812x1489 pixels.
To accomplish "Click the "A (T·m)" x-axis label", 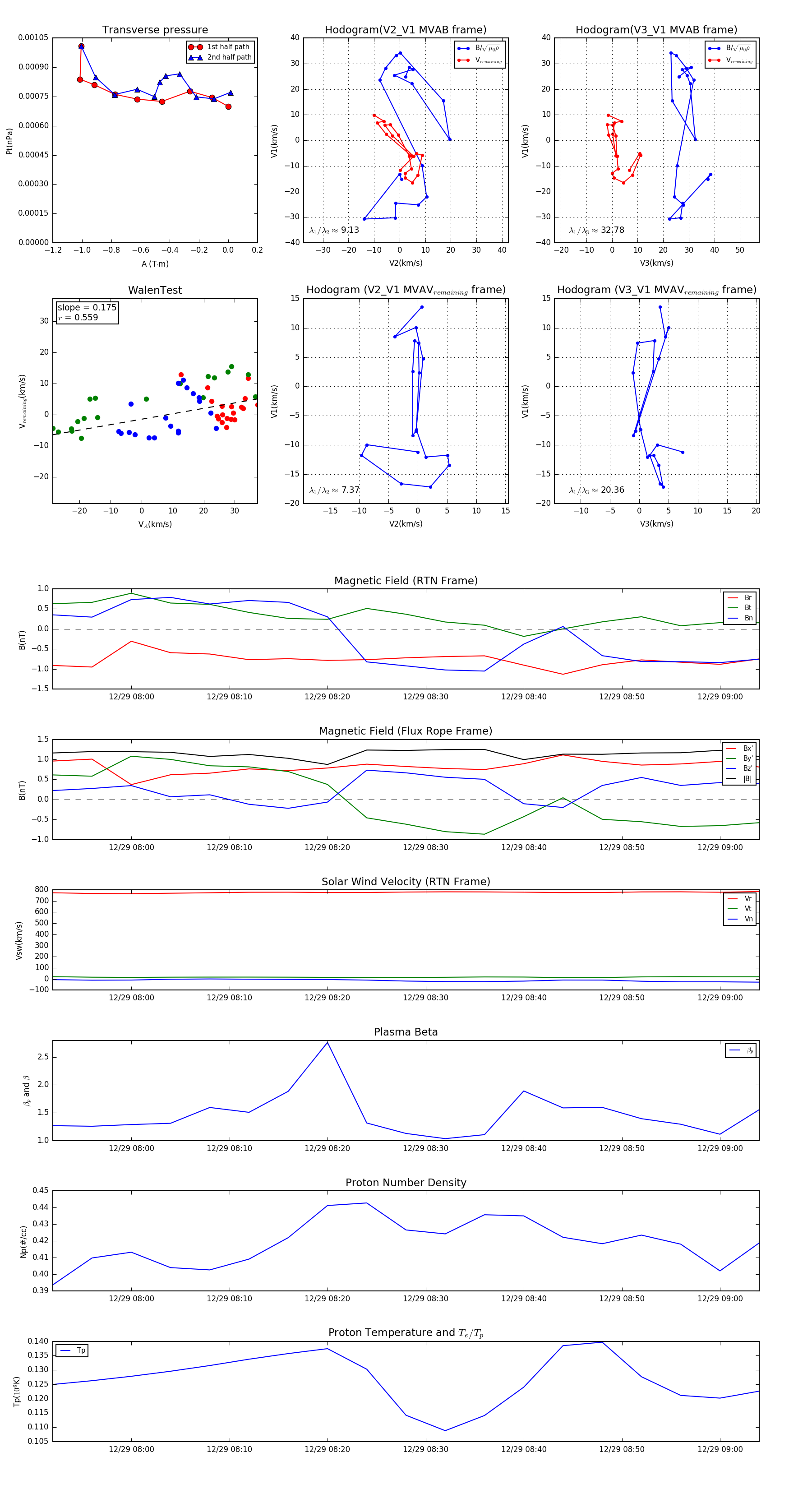I will tap(155, 264).
